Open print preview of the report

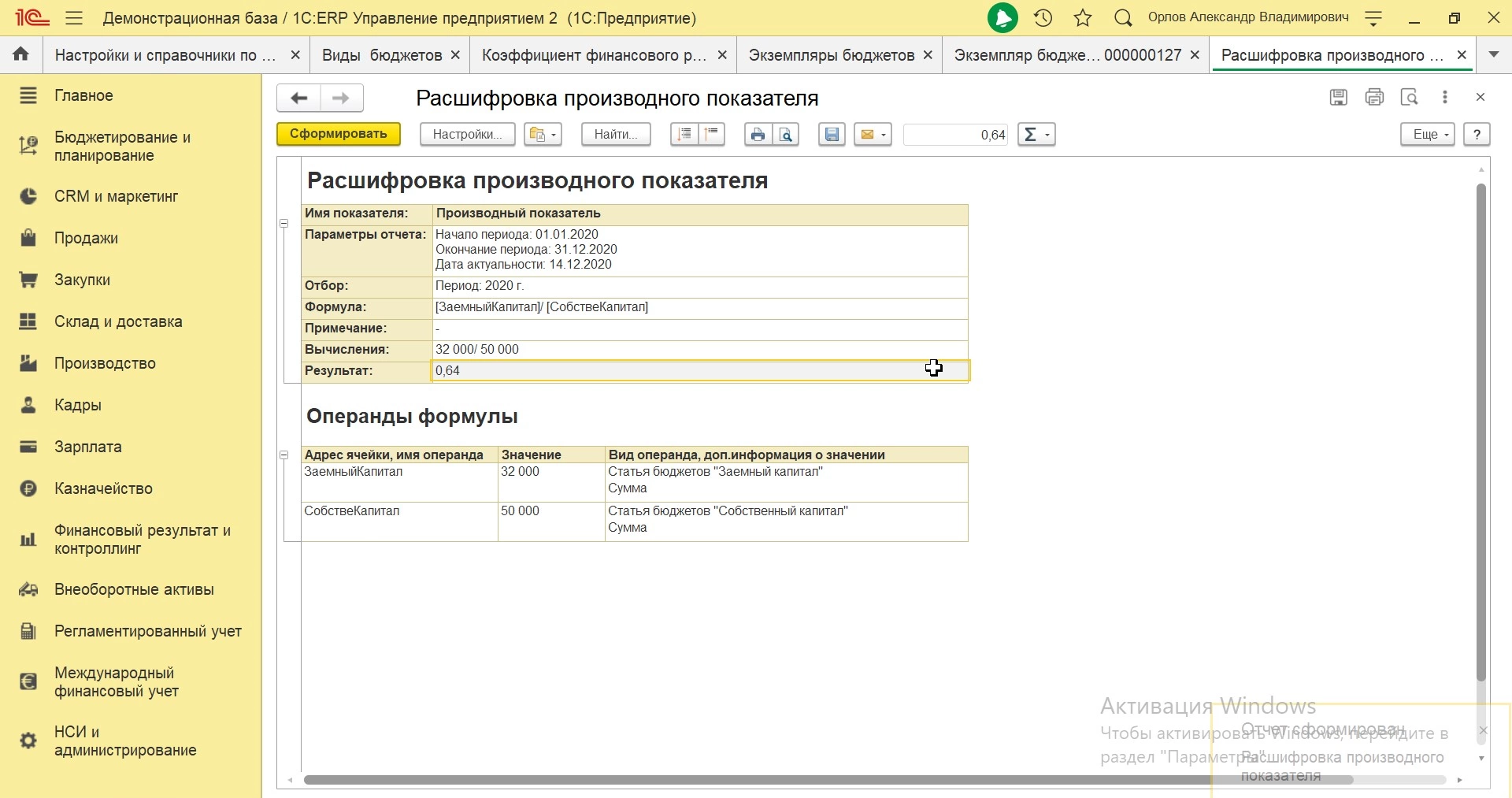click(x=787, y=135)
